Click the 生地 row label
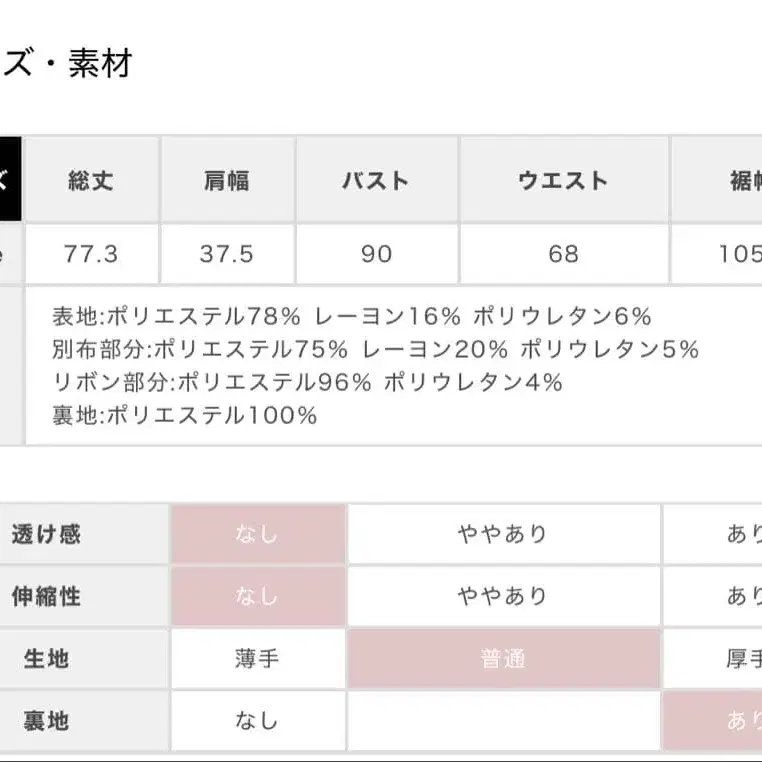 tap(46, 659)
